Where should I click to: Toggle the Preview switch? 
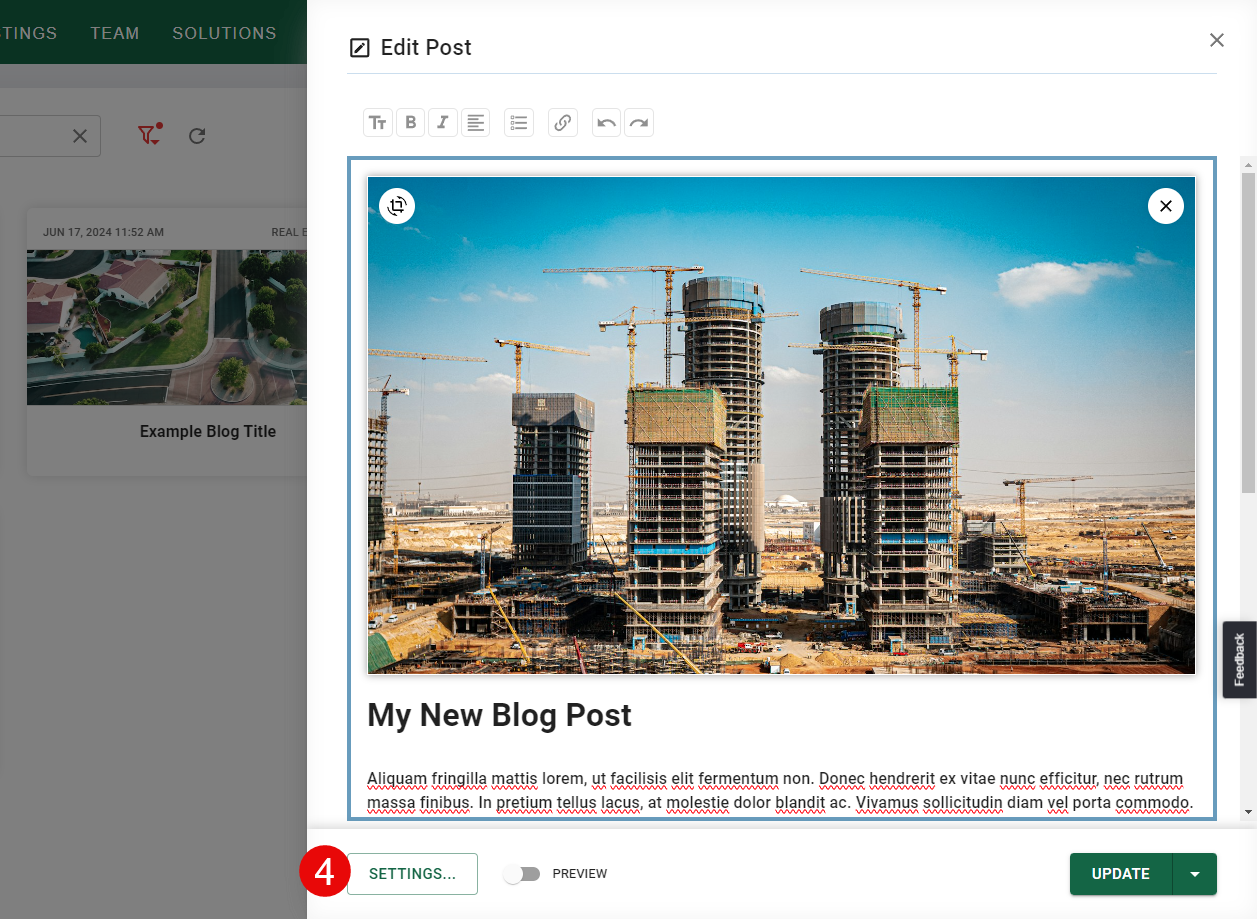tap(521, 874)
